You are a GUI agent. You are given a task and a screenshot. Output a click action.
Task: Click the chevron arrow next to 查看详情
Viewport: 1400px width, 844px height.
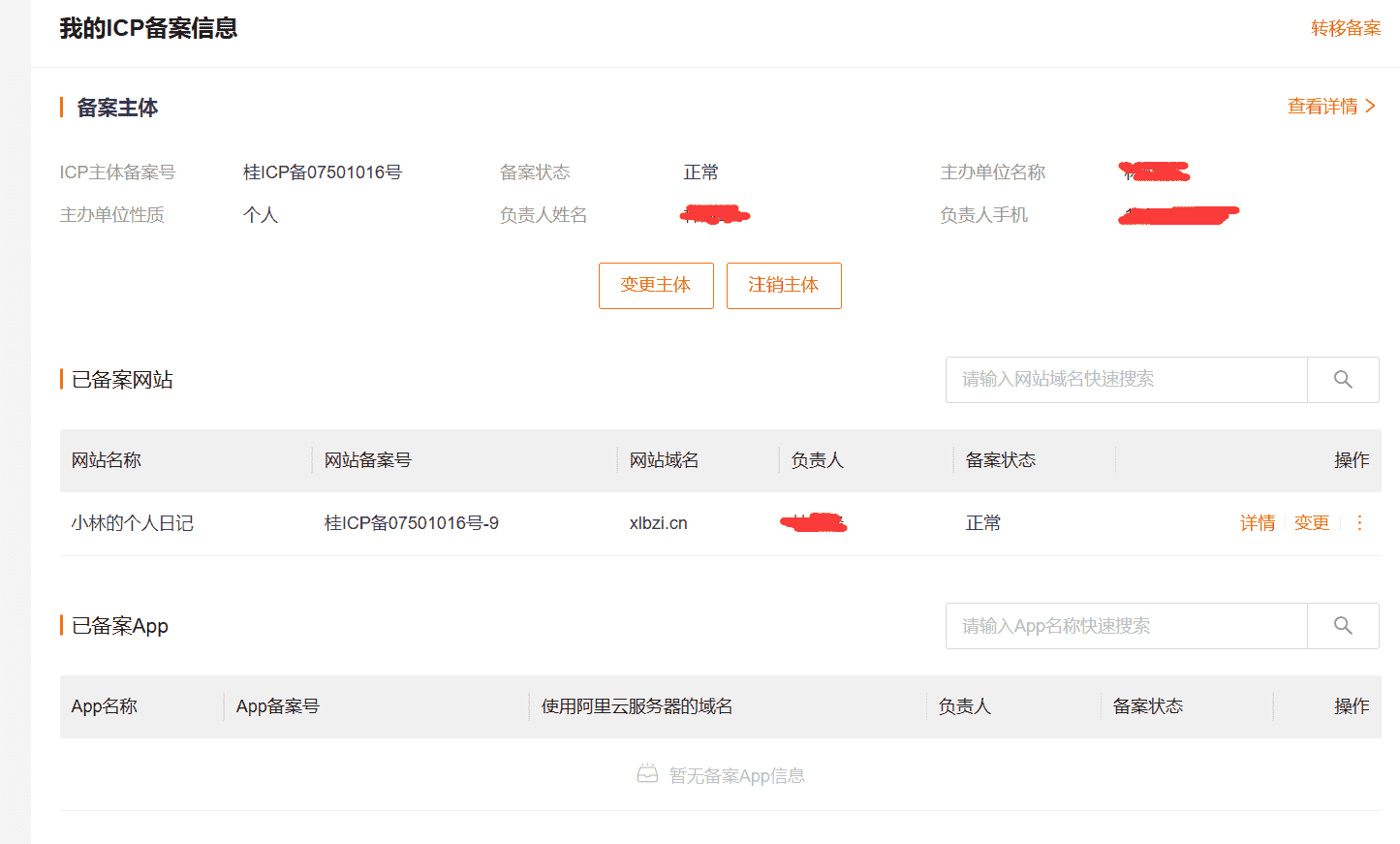(x=1372, y=108)
